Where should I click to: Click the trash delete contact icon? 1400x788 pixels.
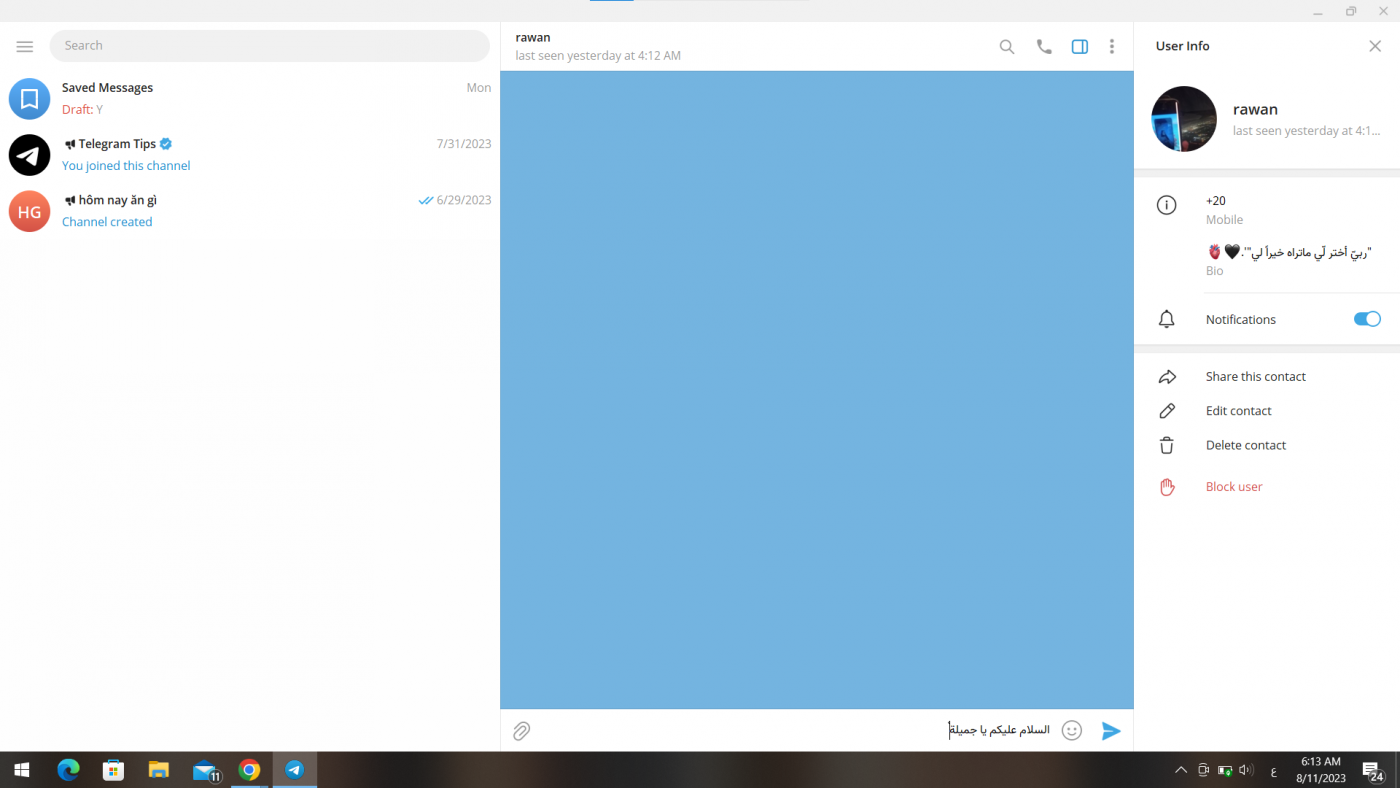1166,445
